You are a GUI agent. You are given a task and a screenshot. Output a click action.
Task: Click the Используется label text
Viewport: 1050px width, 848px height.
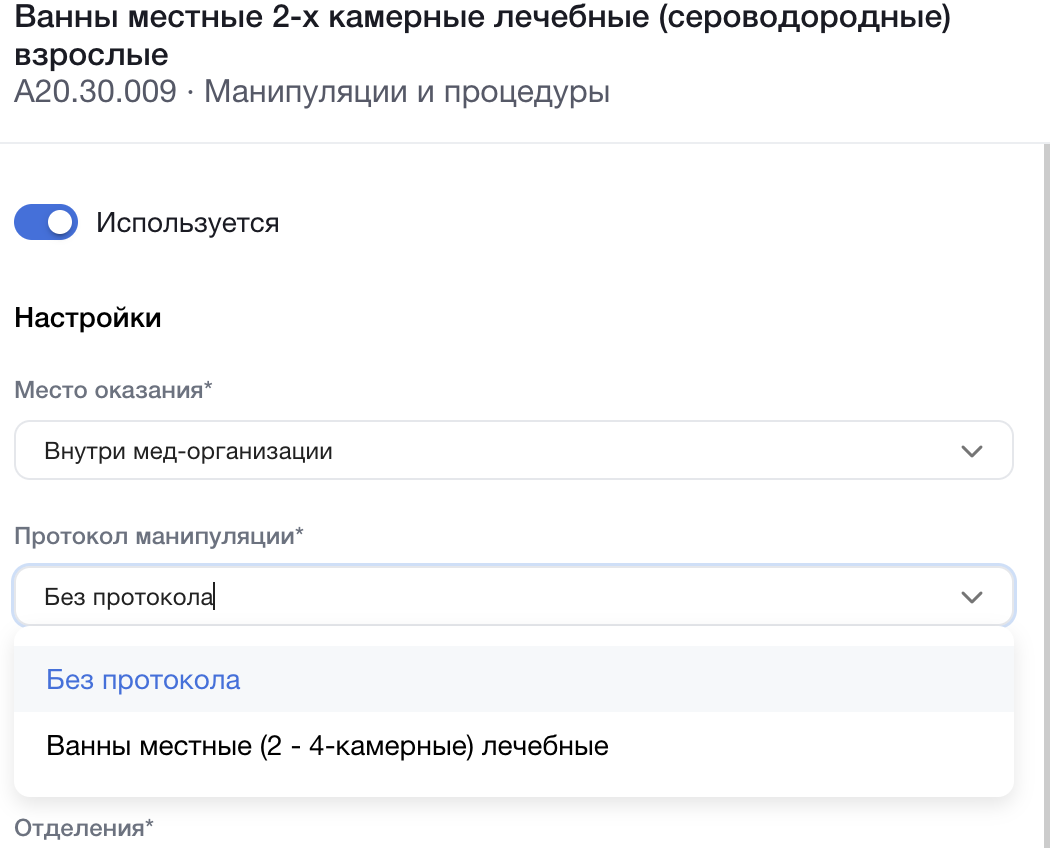187,222
